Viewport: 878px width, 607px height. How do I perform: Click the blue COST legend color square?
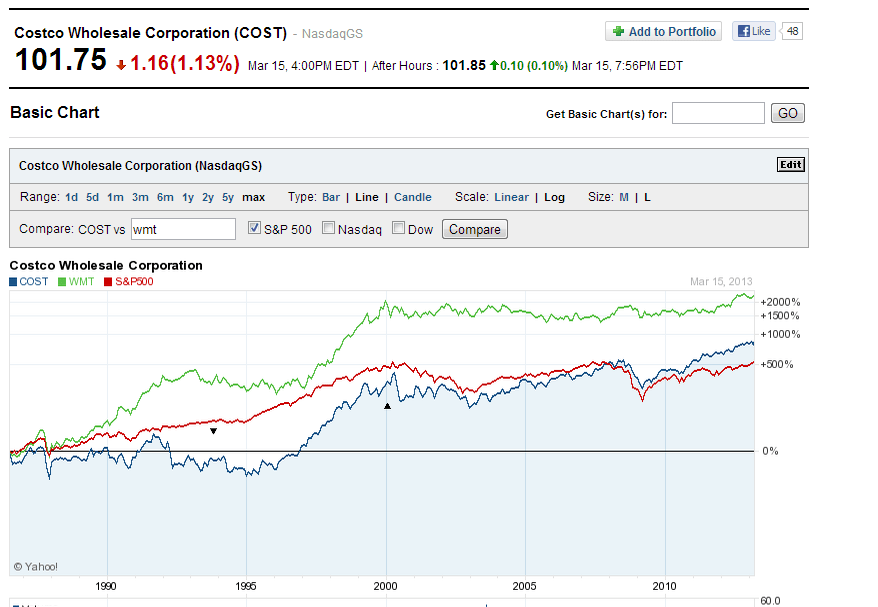click(x=13, y=282)
